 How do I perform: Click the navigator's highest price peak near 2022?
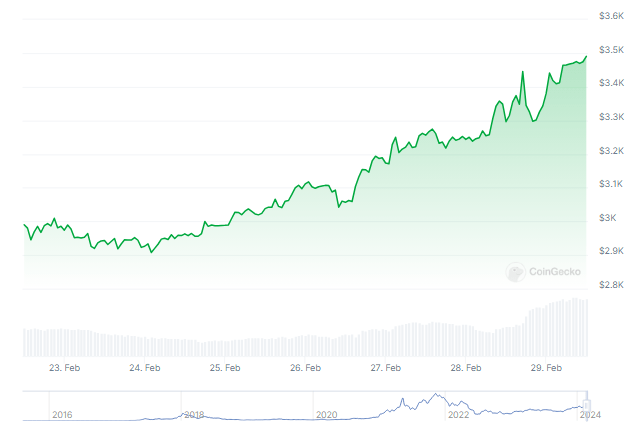434,395
